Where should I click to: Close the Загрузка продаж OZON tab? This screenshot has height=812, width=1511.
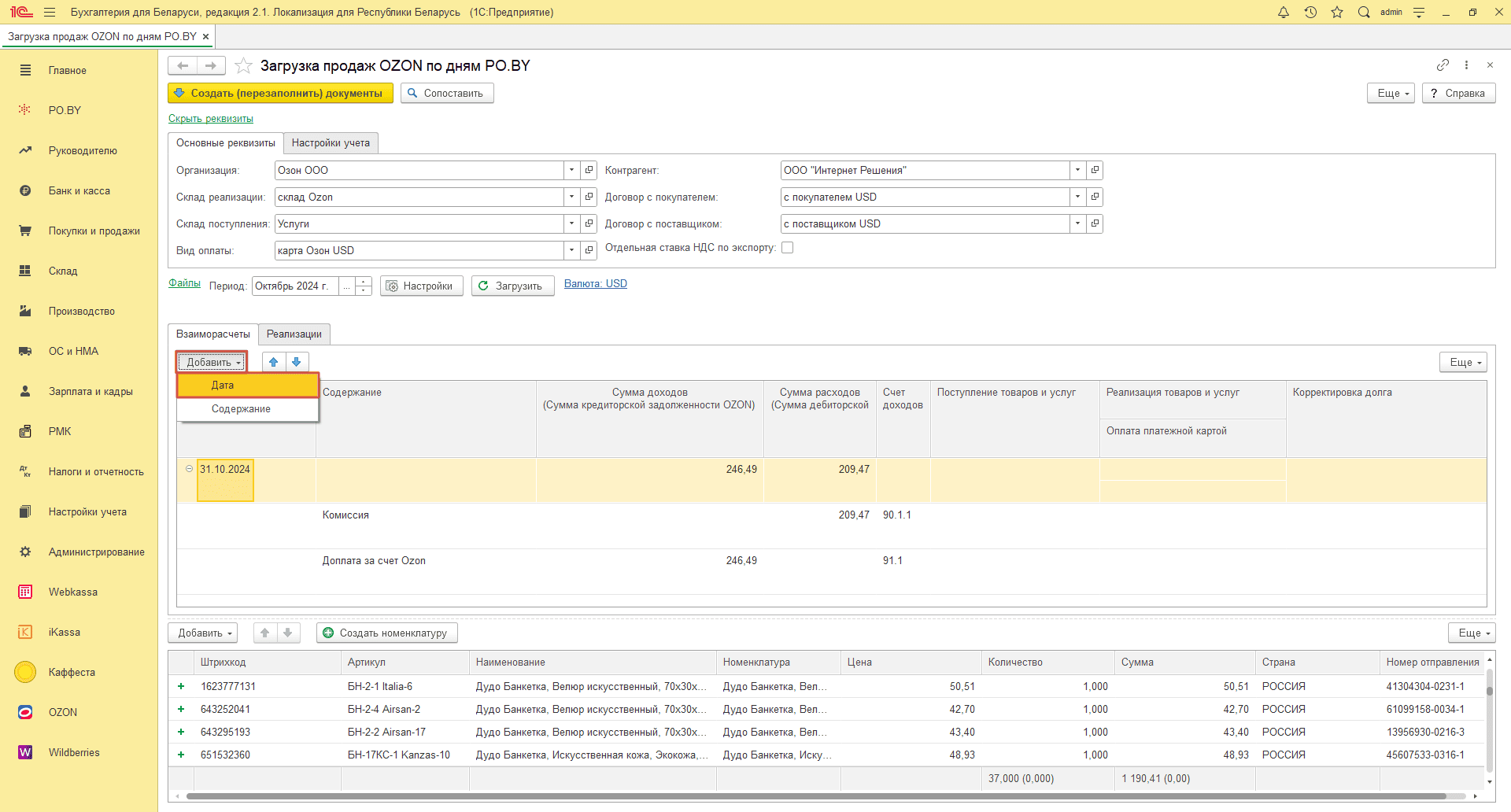pos(205,36)
